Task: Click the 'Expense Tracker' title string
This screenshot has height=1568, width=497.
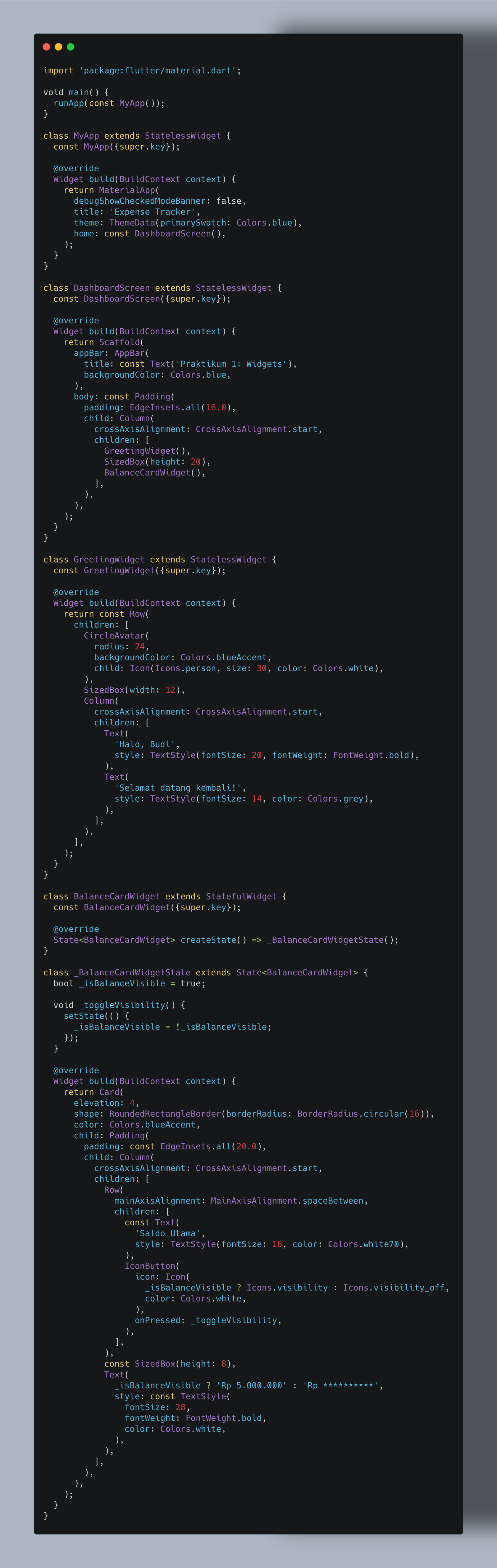Action: (153, 212)
